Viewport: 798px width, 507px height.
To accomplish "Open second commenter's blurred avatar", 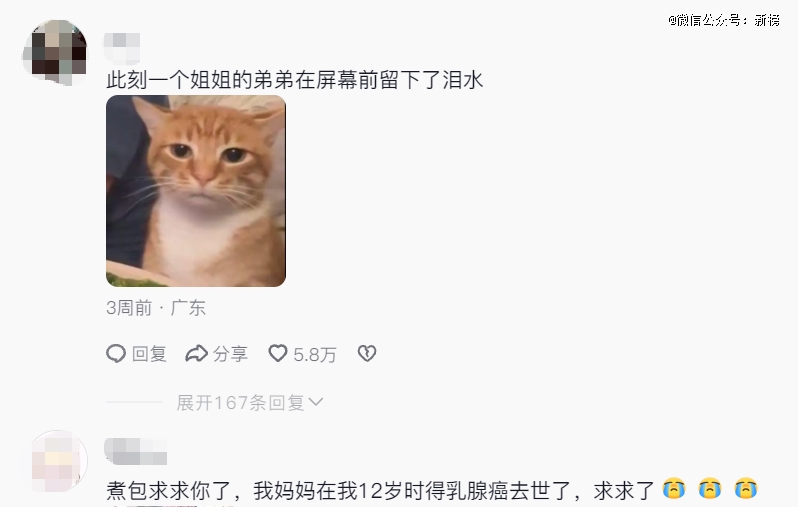I will point(57,462).
